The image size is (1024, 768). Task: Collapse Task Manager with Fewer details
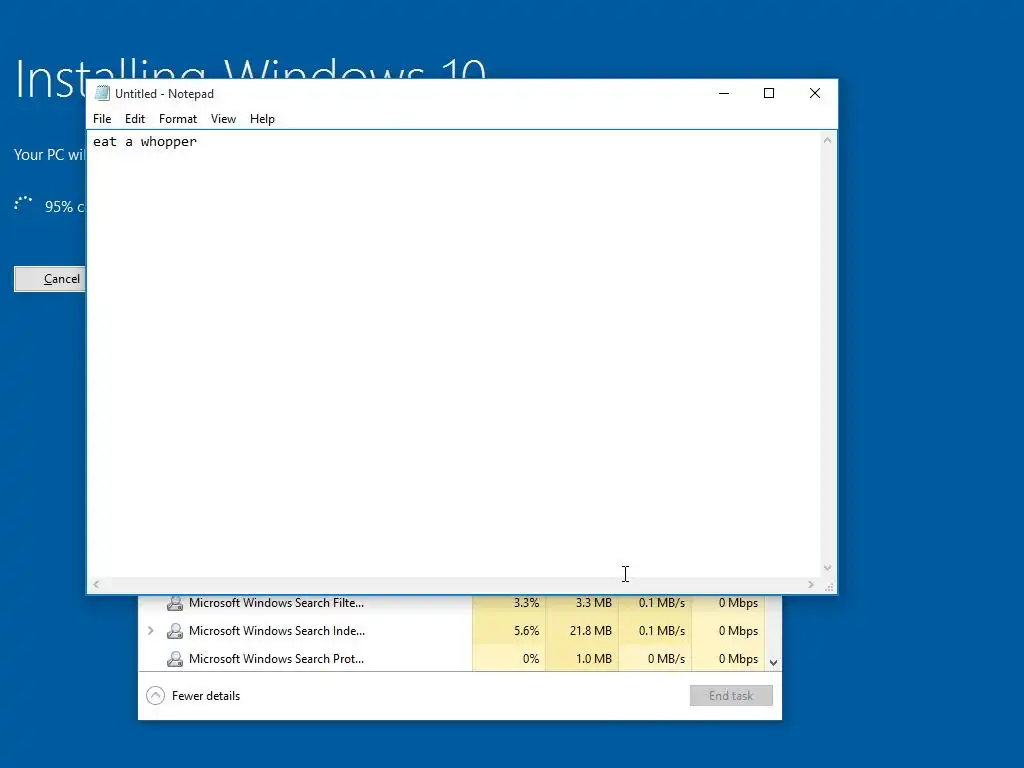193,696
